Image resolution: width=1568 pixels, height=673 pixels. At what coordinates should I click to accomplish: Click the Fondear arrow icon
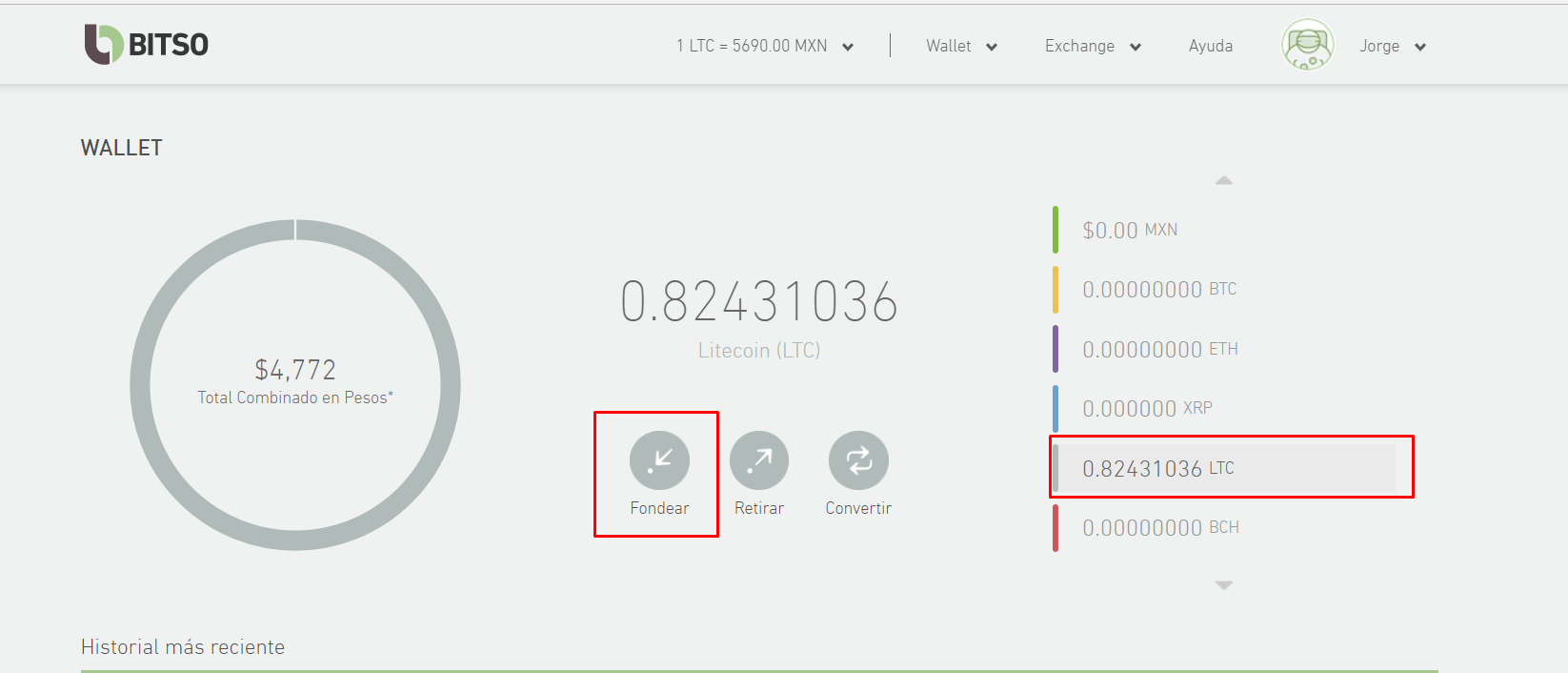coord(659,460)
